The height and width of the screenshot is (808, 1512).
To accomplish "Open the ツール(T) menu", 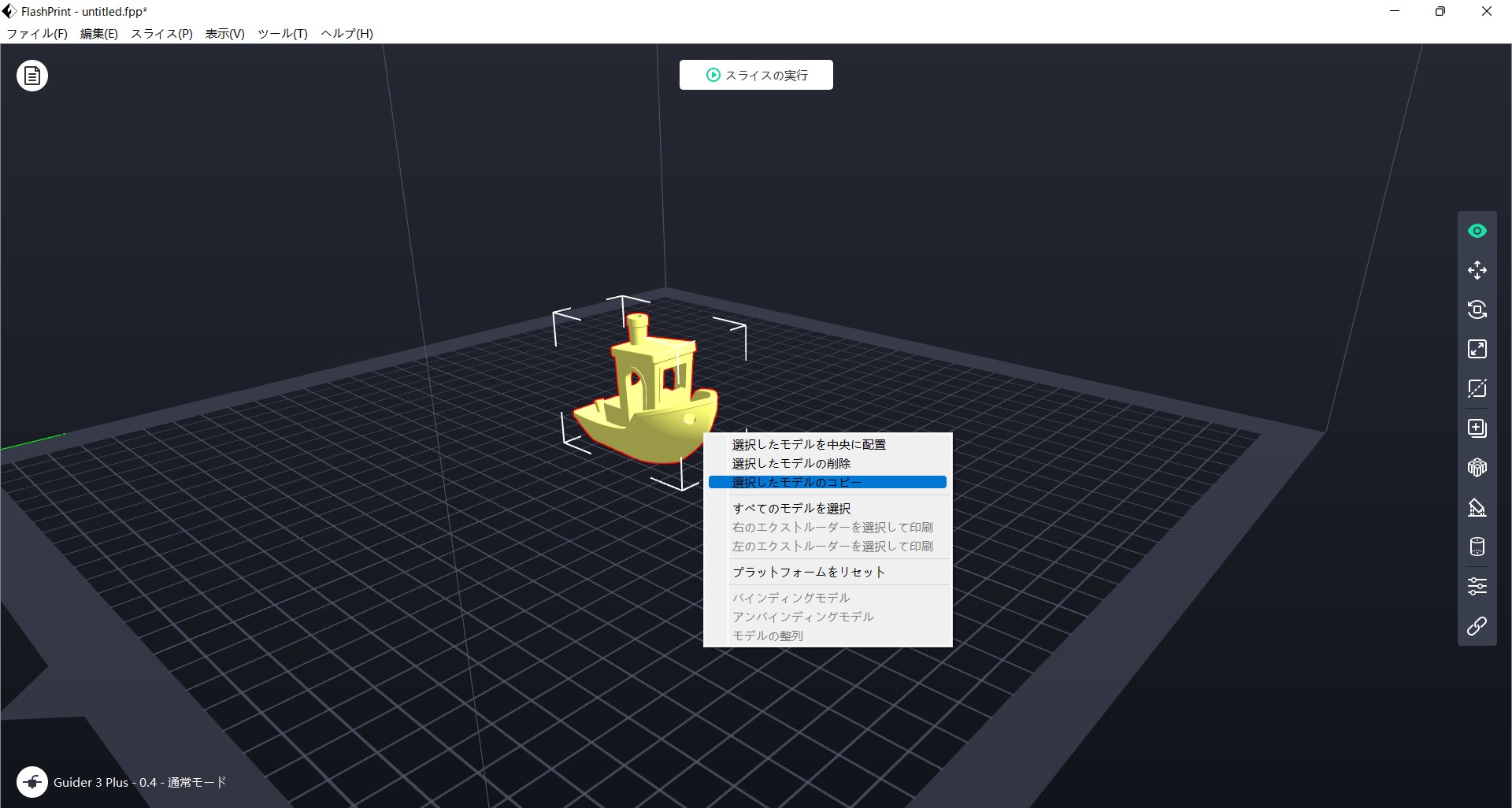I will click(x=282, y=34).
